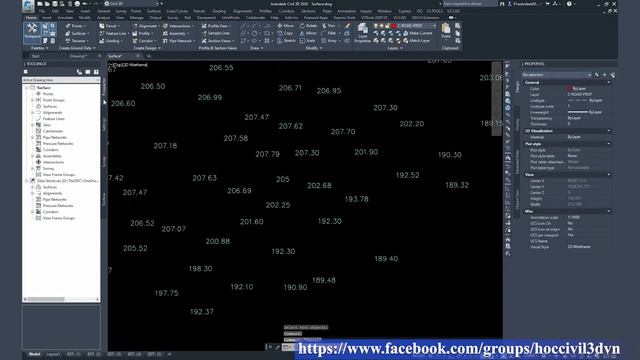Select the Copy tool
The width and height of the screenshot is (640, 360).
[285, 33]
